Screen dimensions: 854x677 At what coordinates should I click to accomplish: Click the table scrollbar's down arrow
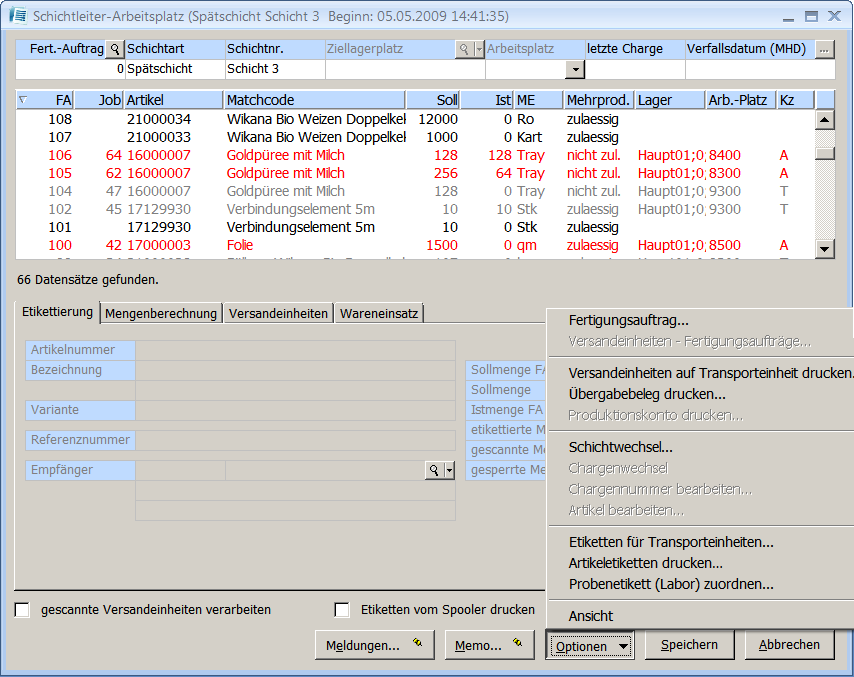(824, 249)
